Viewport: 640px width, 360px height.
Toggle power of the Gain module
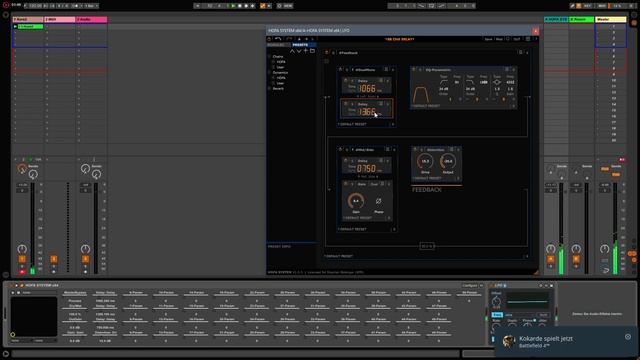[346, 184]
